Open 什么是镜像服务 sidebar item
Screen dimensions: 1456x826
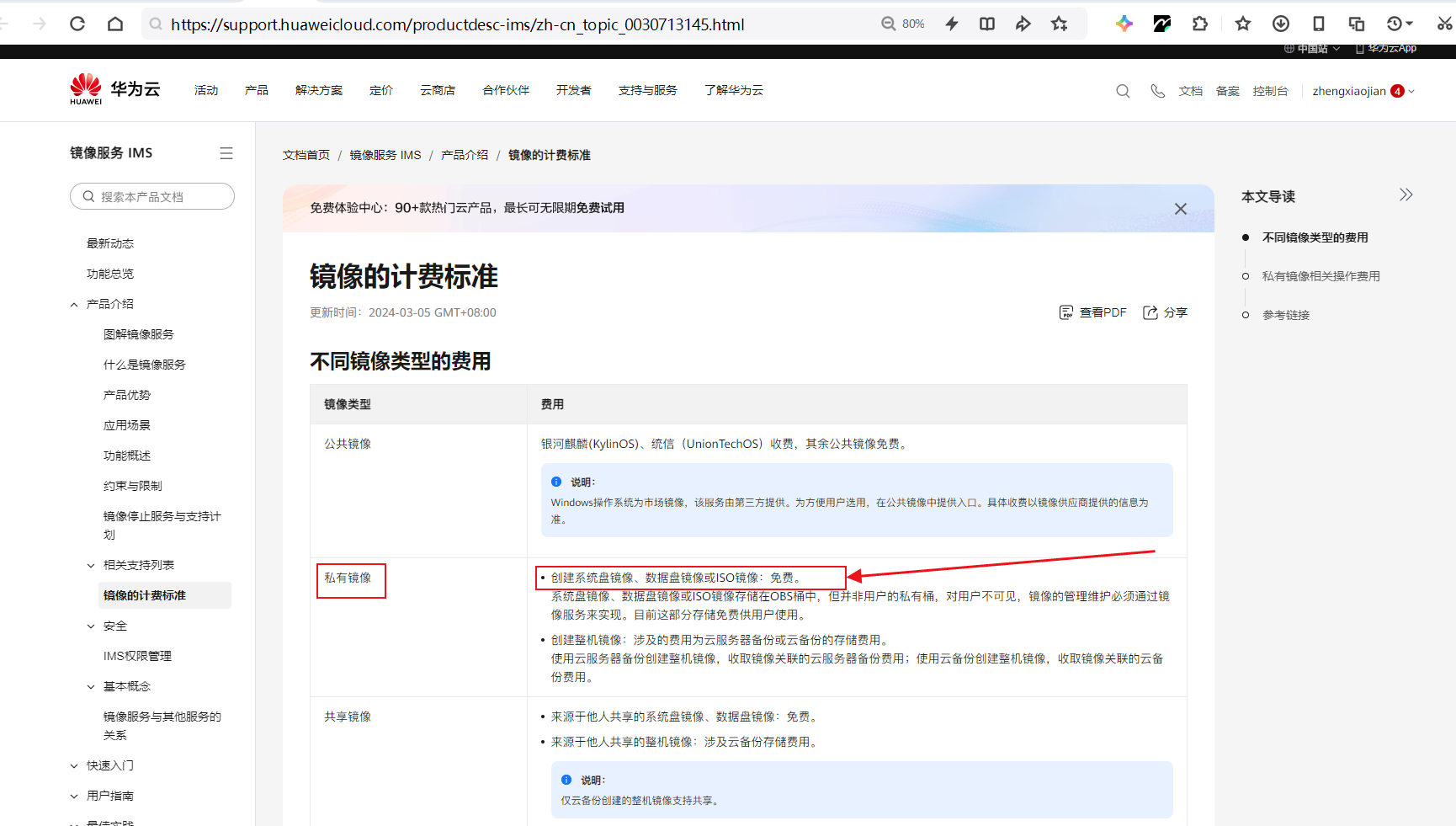tap(145, 365)
